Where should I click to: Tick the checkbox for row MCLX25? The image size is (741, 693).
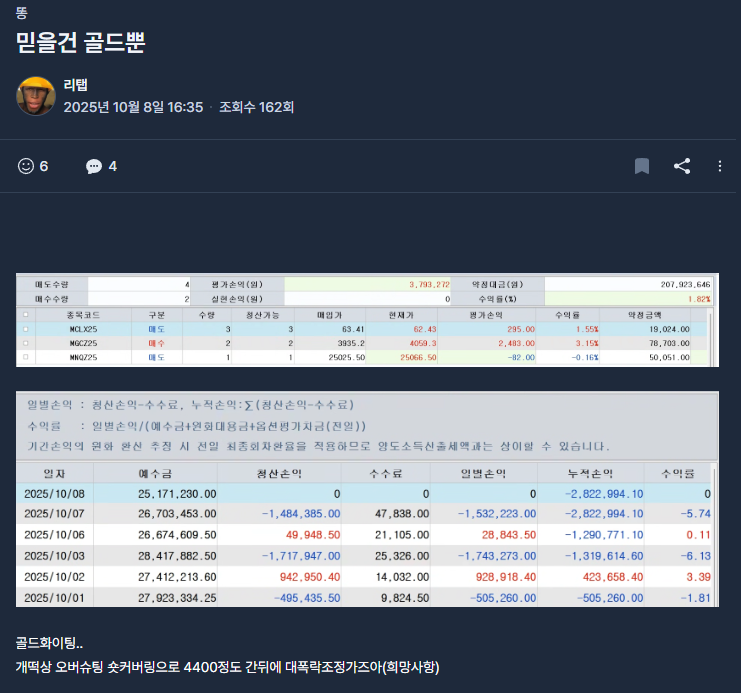26,329
